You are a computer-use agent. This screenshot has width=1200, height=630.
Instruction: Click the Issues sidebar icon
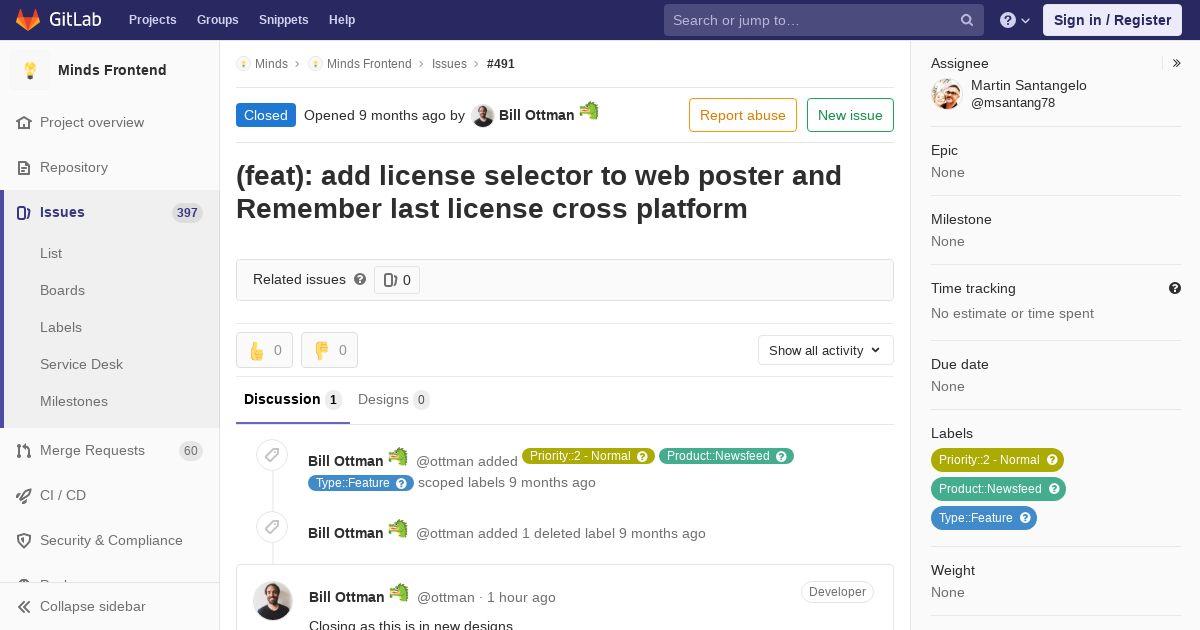(24, 212)
